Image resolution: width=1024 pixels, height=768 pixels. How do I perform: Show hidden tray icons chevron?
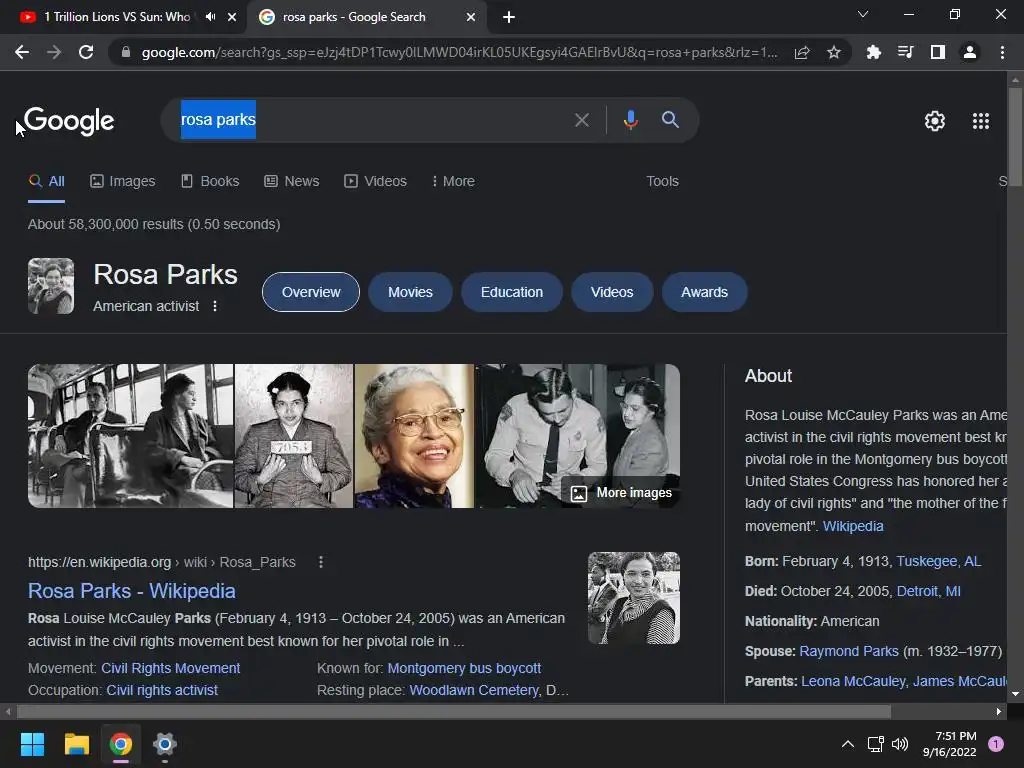(x=848, y=744)
